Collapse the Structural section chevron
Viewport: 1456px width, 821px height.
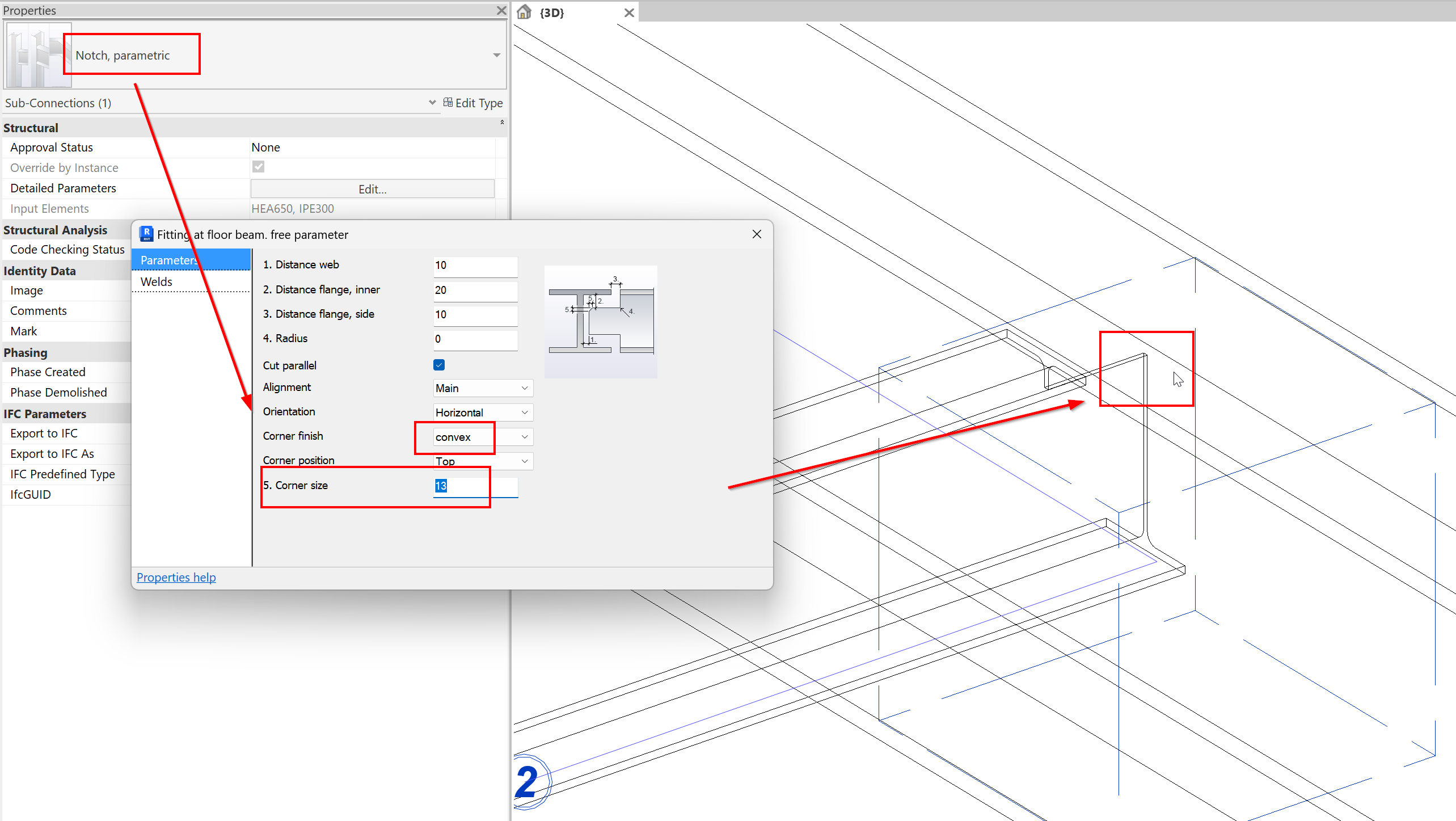coord(502,123)
